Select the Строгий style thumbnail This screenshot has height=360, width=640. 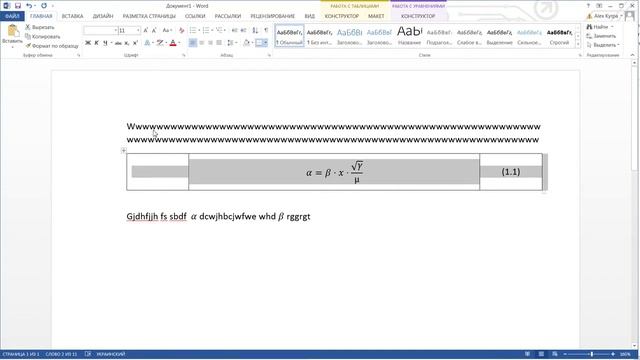tap(559, 36)
